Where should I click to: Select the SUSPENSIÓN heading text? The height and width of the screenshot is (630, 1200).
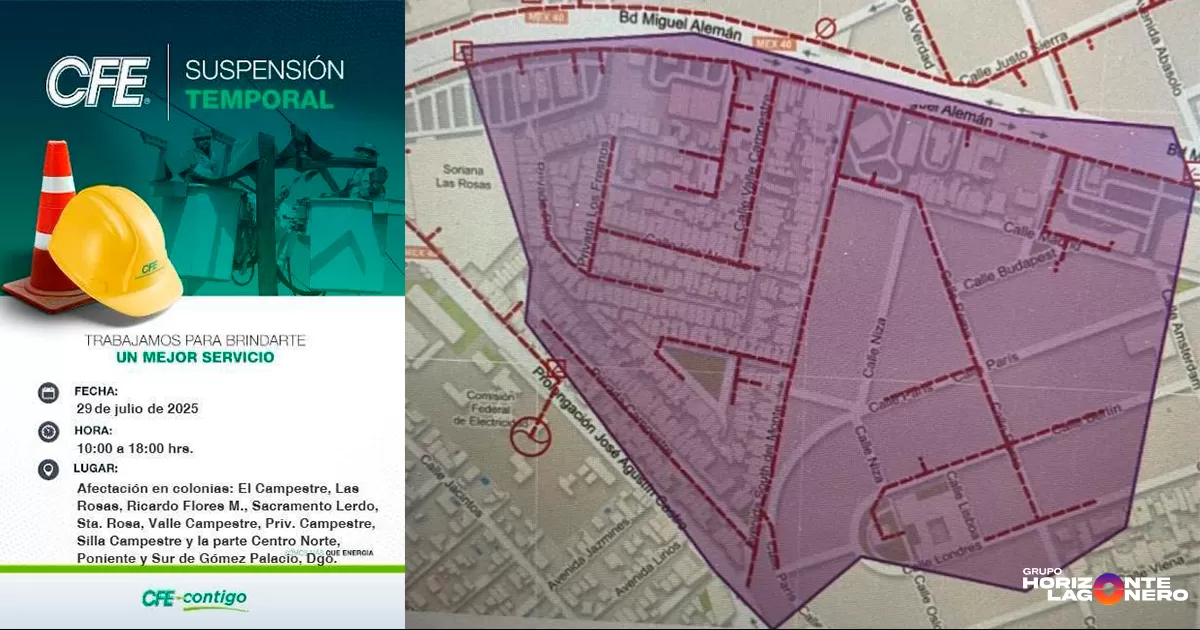265,70
